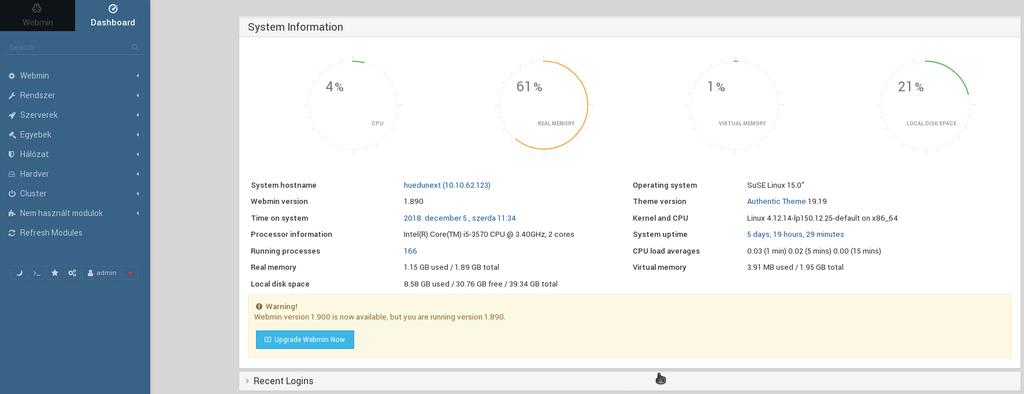Screen dimensions: 1024x394
Task: Toggle night mode moon icon
Action: (19, 273)
